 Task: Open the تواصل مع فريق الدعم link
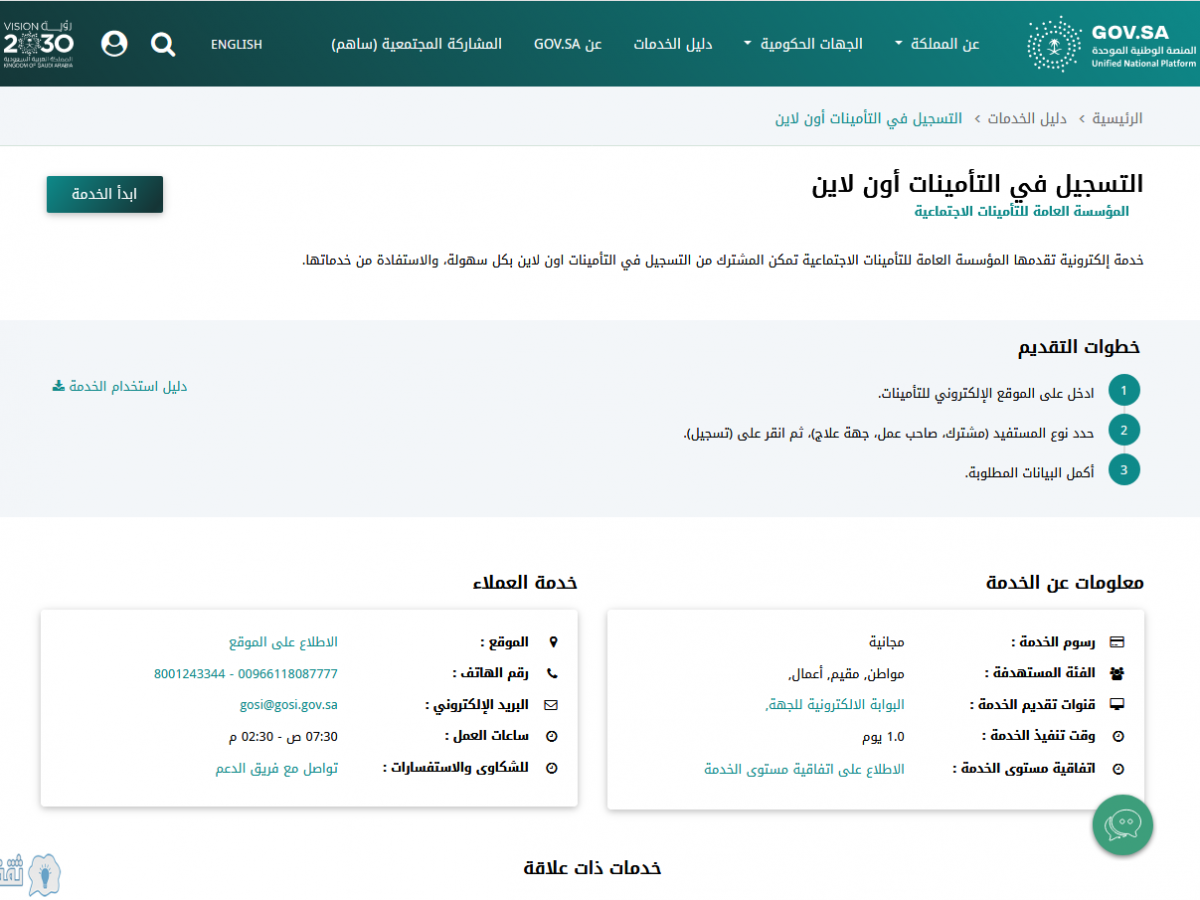click(277, 769)
